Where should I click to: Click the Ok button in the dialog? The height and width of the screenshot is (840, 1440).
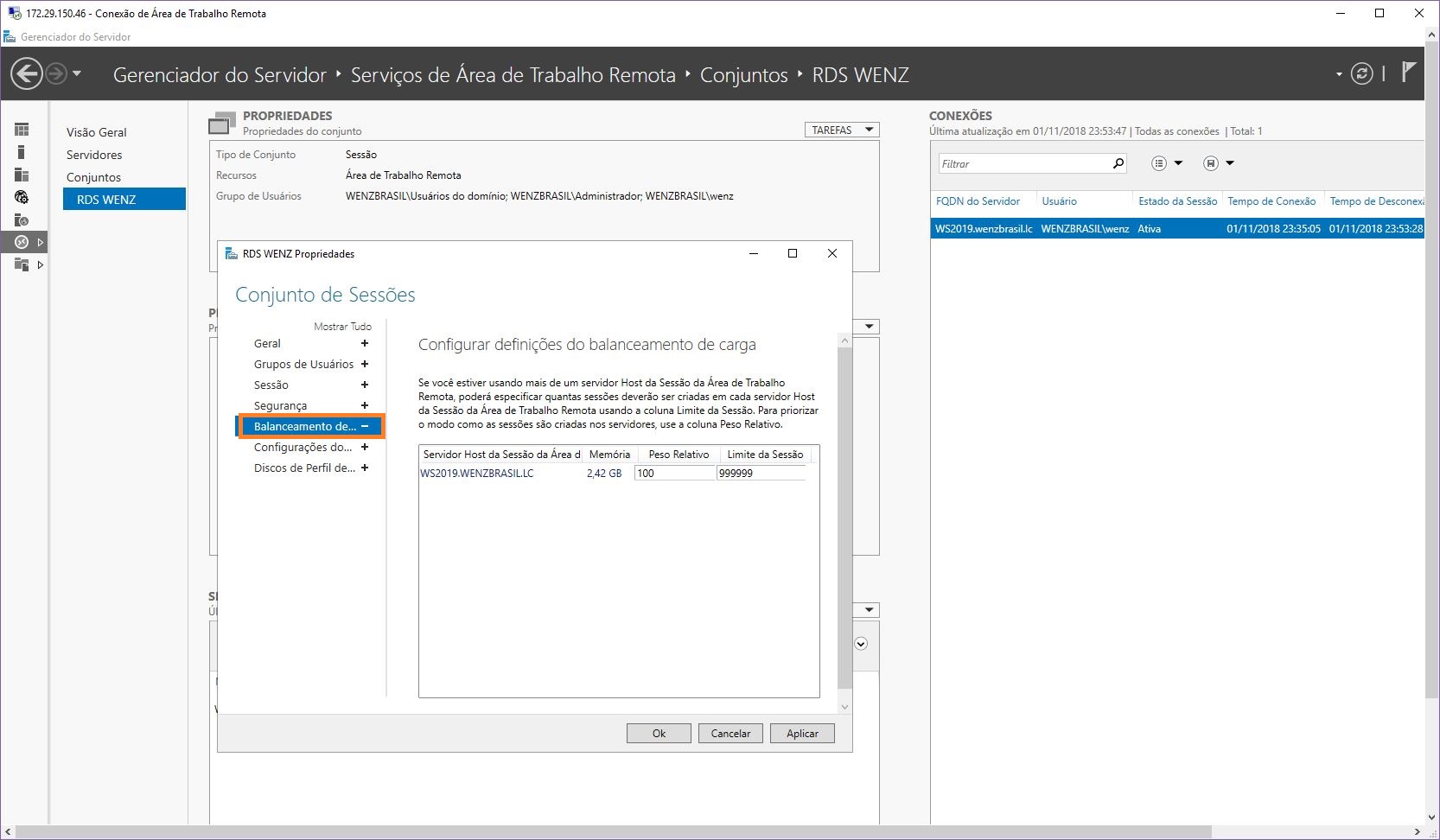(x=659, y=733)
